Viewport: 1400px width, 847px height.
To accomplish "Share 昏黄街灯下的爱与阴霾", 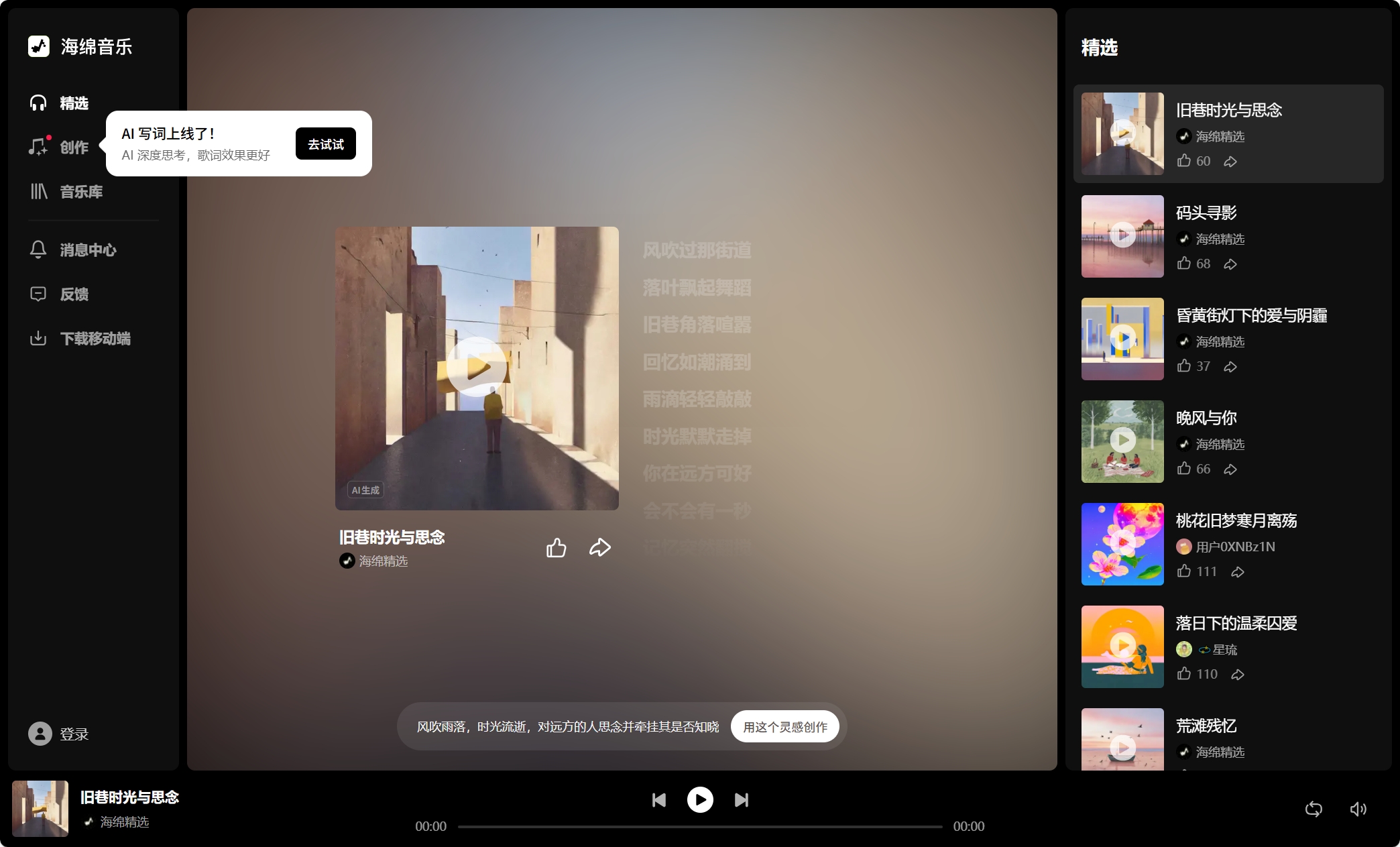I will [1230, 366].
